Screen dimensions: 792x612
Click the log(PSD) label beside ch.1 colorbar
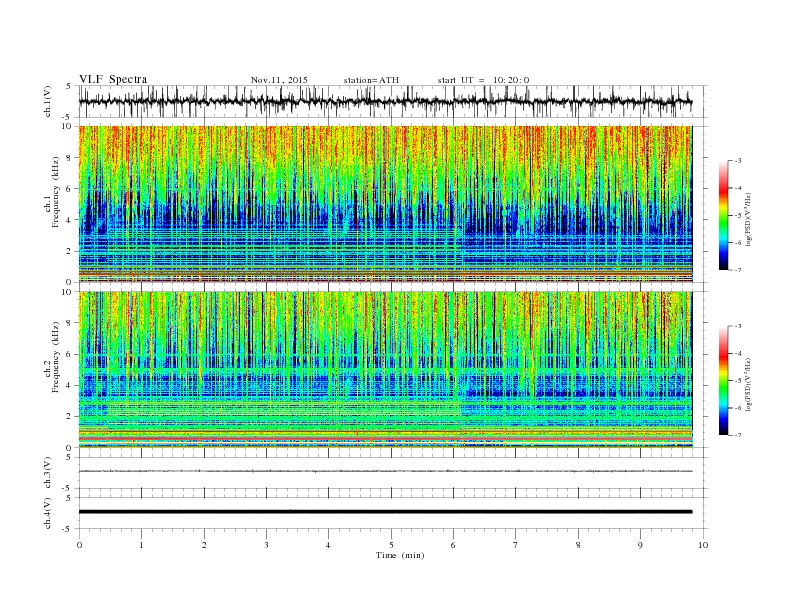tap(748, 220)
